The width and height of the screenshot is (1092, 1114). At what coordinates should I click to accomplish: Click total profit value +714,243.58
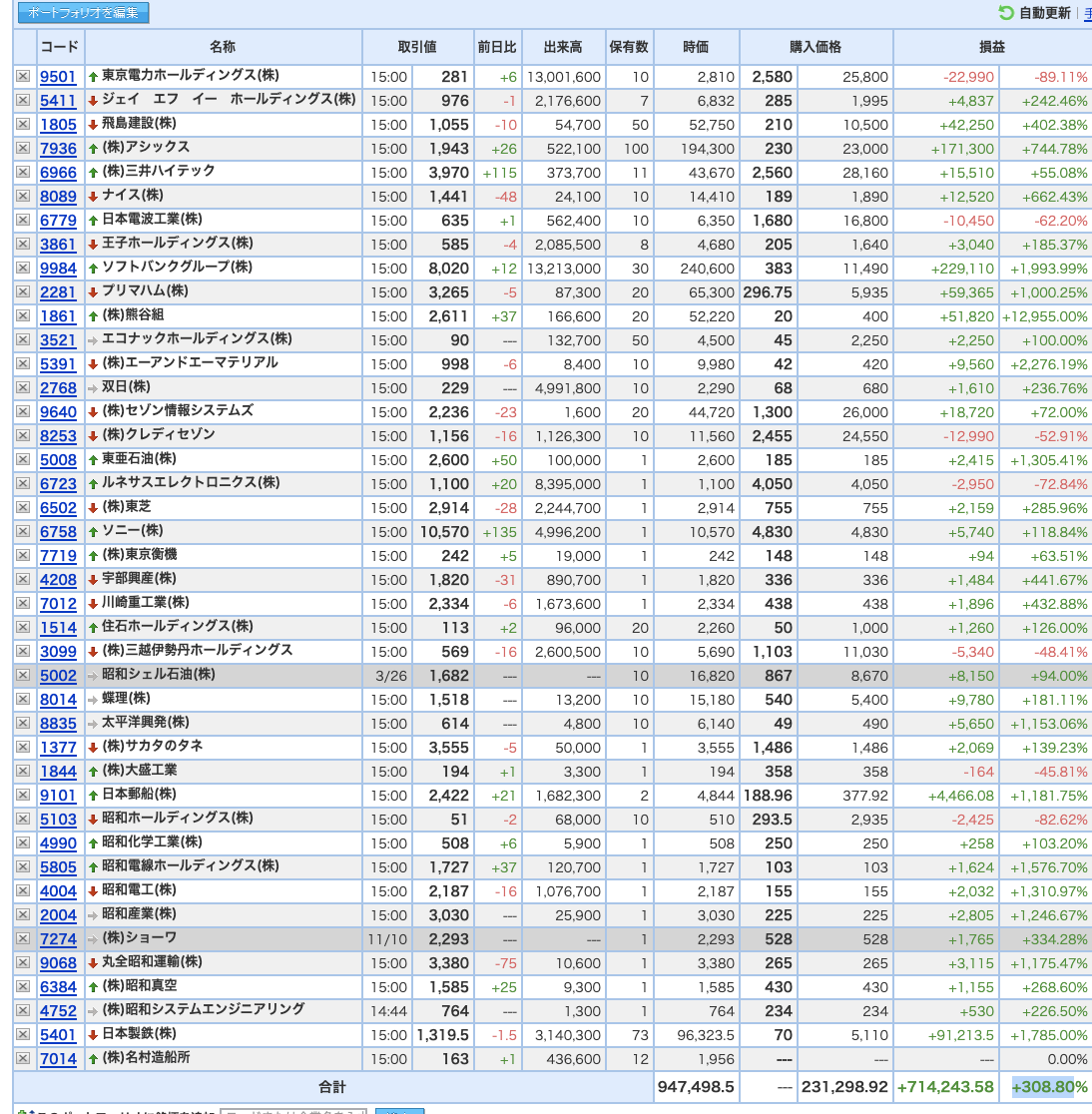click(945, 1087)
